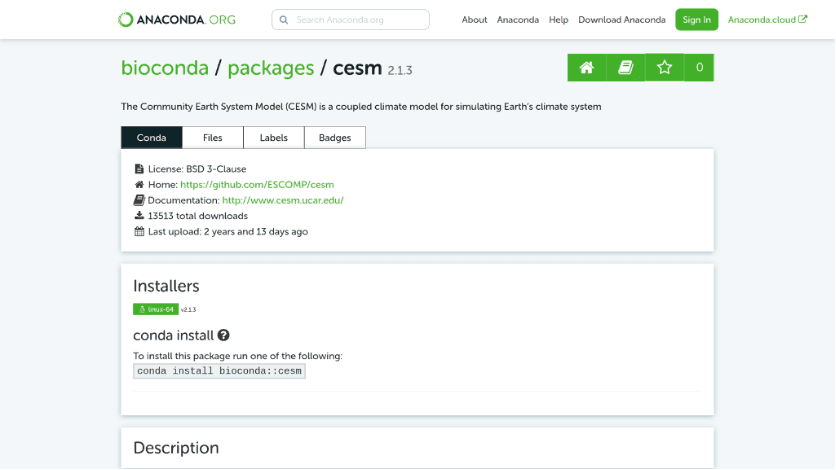Click the 'To install this package' instruction text
This screenshot has height=470, width=836.
(x=238, y=356)
